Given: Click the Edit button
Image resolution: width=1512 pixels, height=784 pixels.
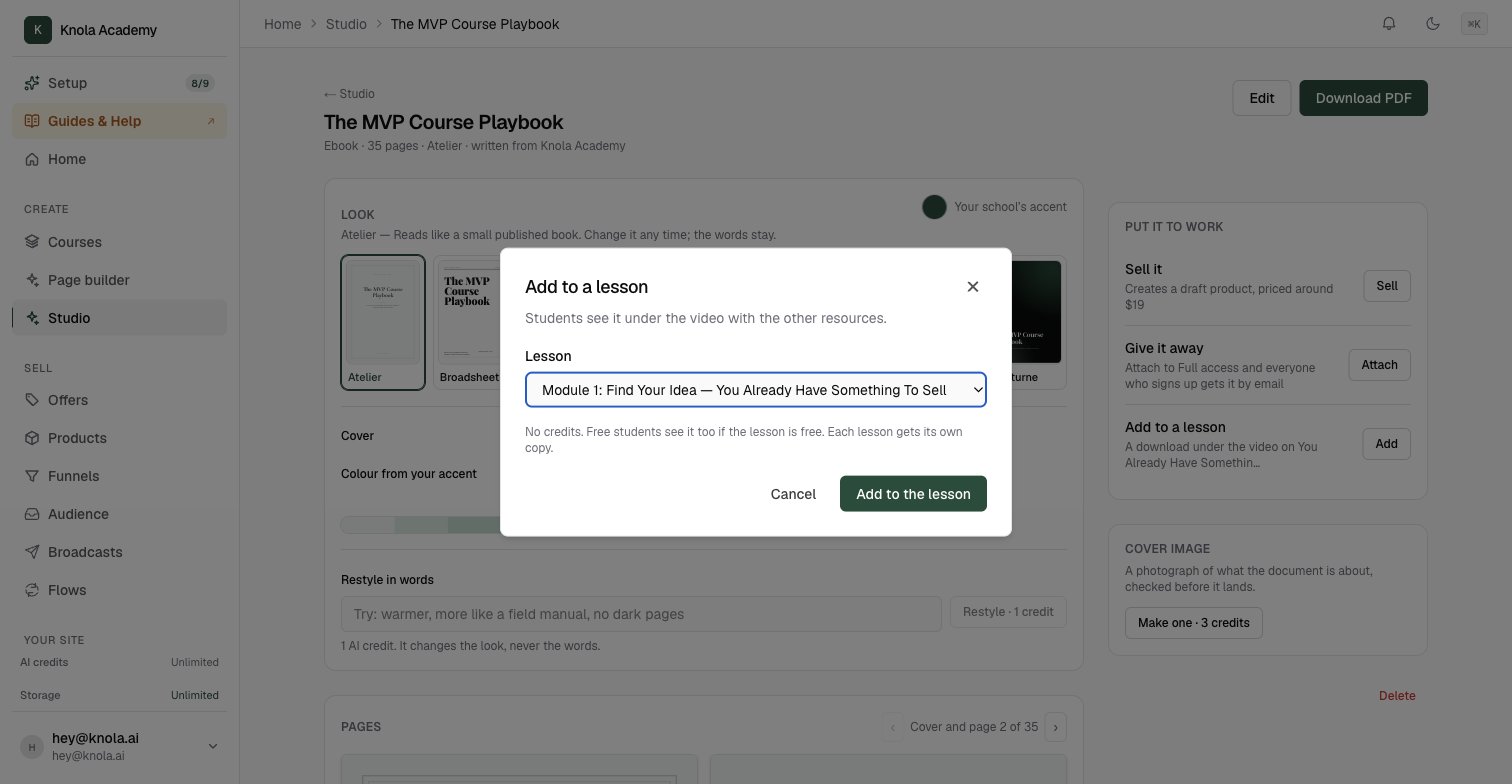Looking at the screenshot, I should tap(1262, 98).
